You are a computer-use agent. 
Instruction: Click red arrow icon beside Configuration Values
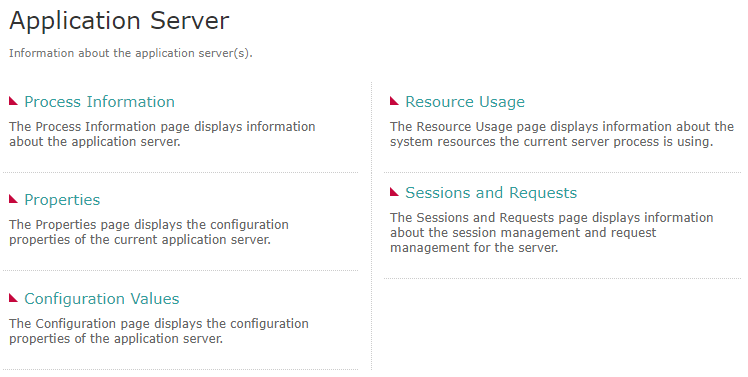[x=13, y=298]
